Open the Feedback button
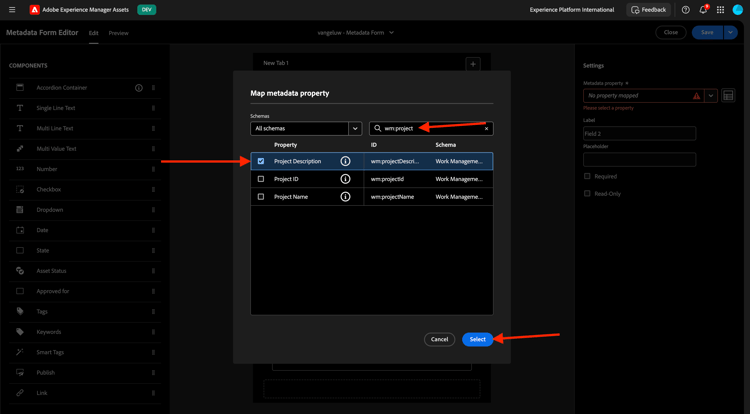Screen dimensions: 750x414 pos(649,10)
